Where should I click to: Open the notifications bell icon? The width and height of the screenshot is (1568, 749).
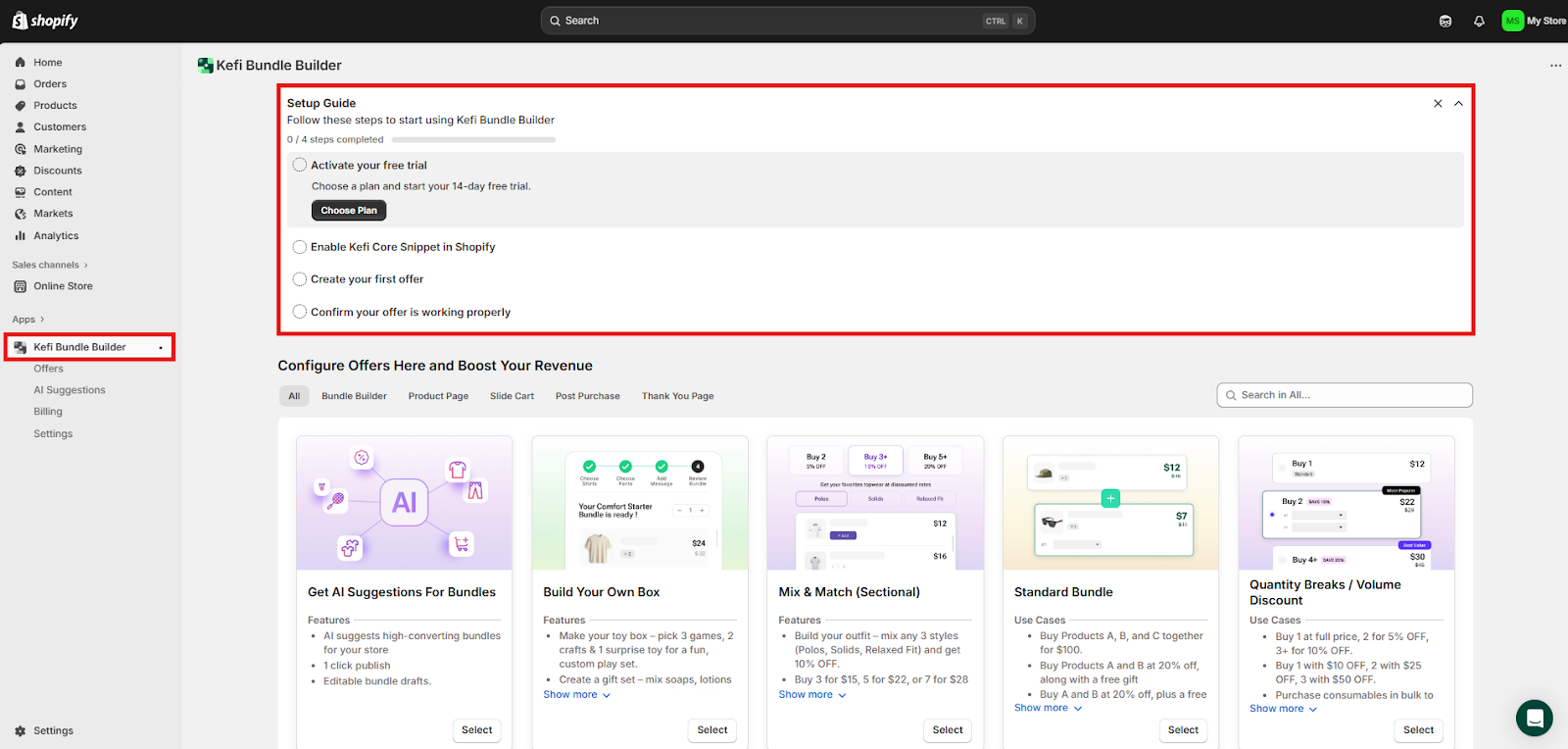click(1479, 21)
